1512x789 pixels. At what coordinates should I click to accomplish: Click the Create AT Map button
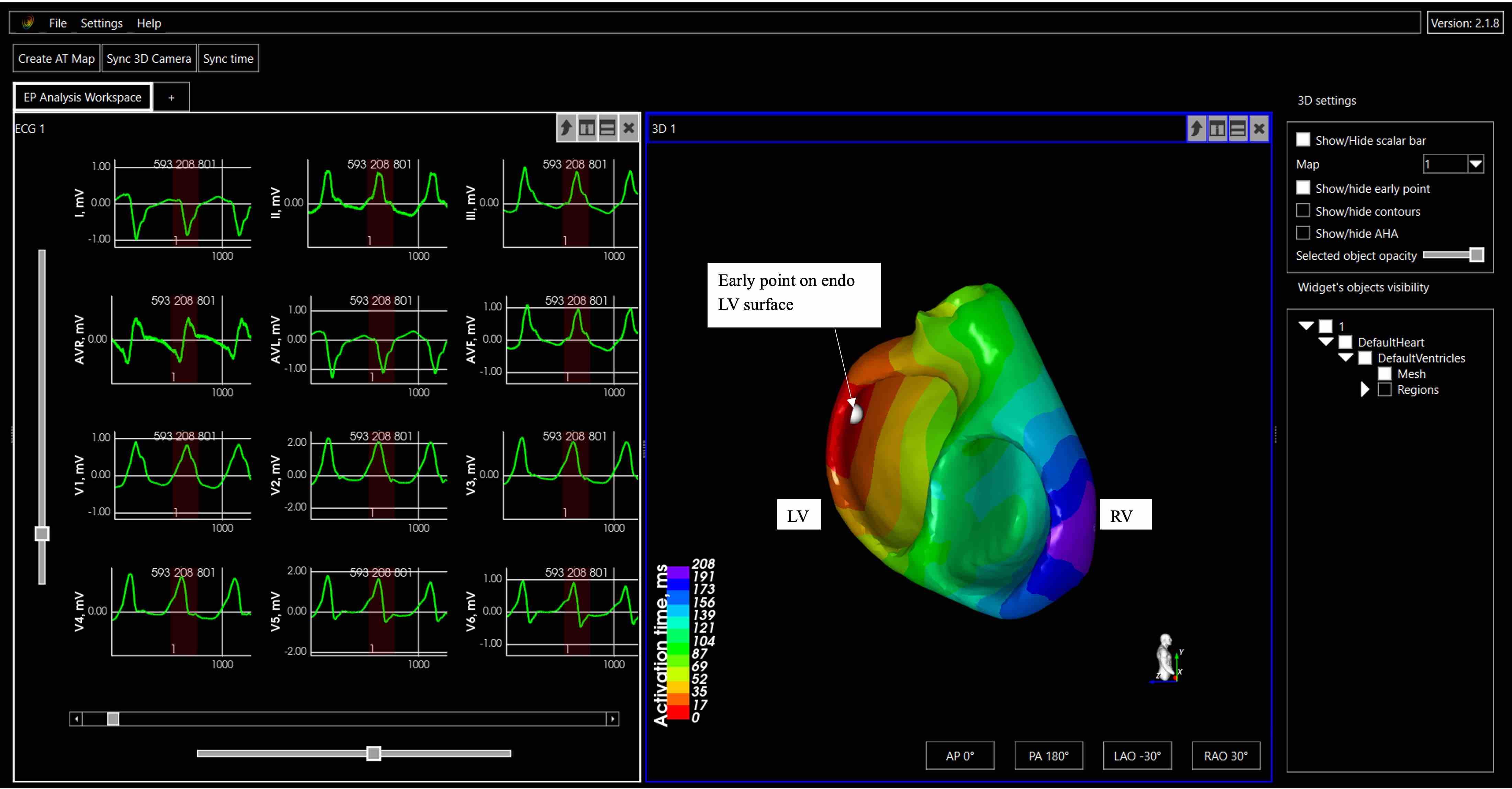[x=56, y=59]
